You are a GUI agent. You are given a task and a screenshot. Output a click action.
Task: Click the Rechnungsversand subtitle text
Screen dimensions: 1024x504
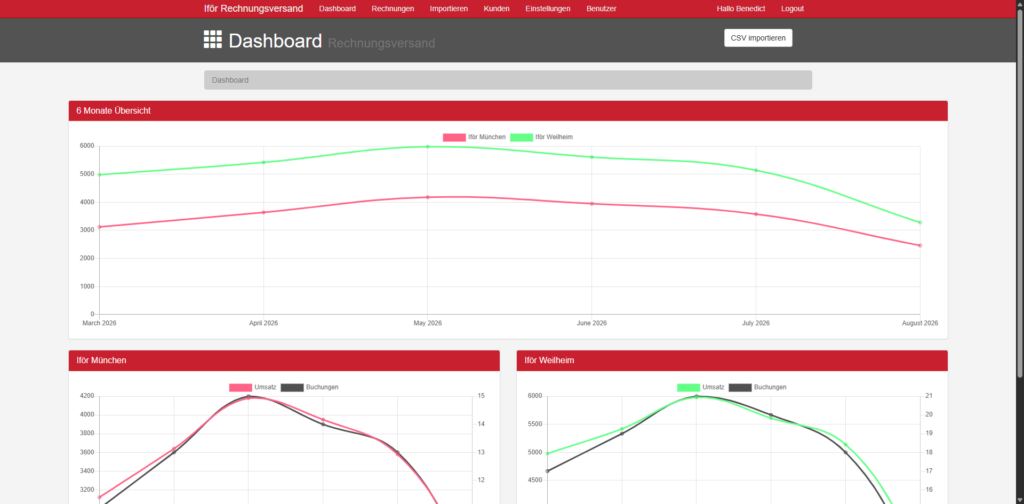coord(381,44)
